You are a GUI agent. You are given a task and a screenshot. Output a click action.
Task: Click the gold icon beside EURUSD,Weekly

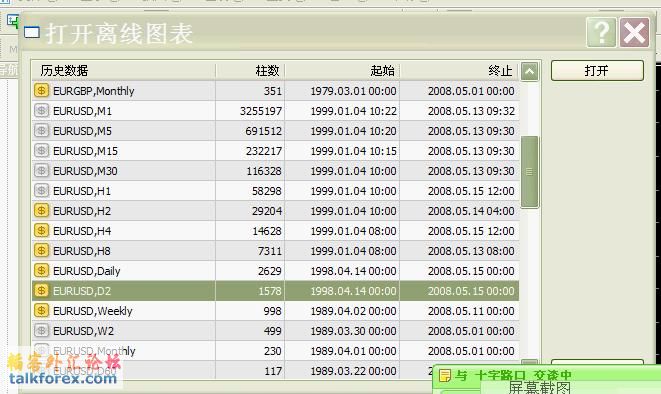(41, 311)
